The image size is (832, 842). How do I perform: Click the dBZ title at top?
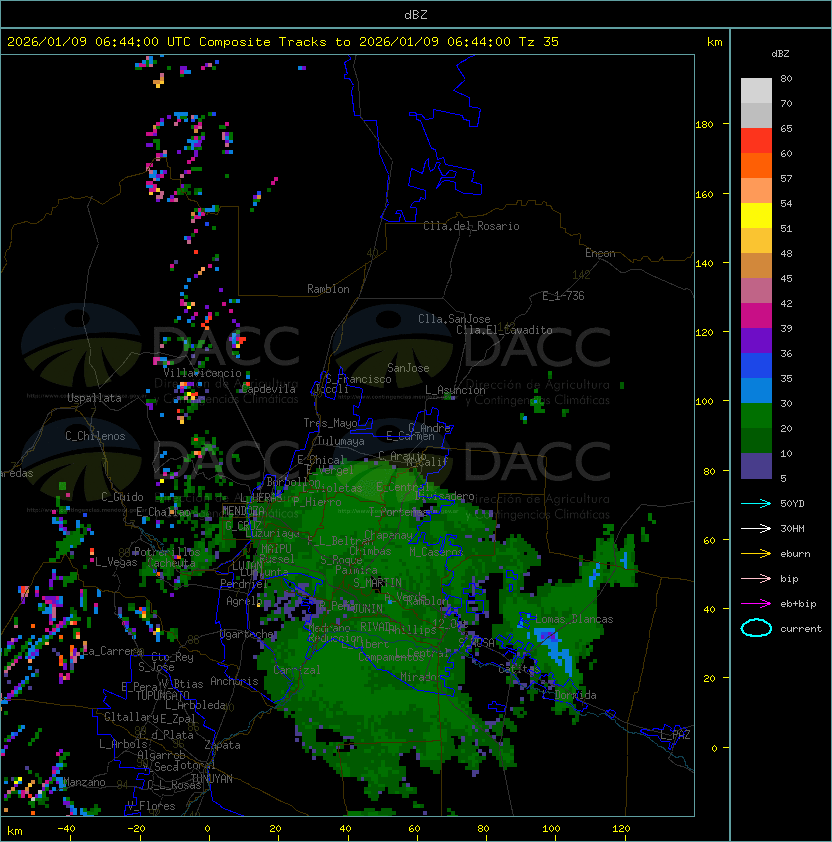(416, 14)
